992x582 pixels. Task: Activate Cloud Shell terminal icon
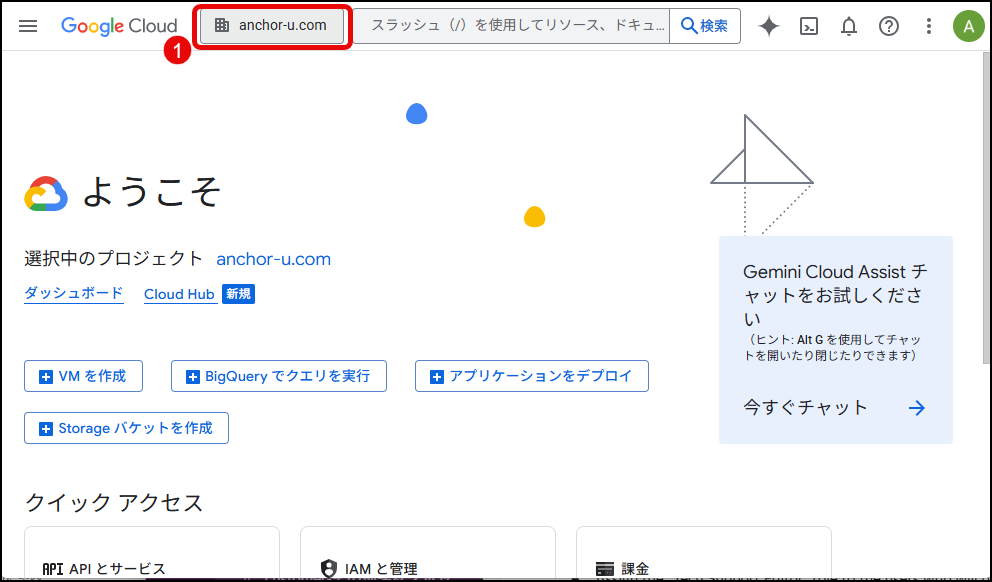[x=809, y=26]
